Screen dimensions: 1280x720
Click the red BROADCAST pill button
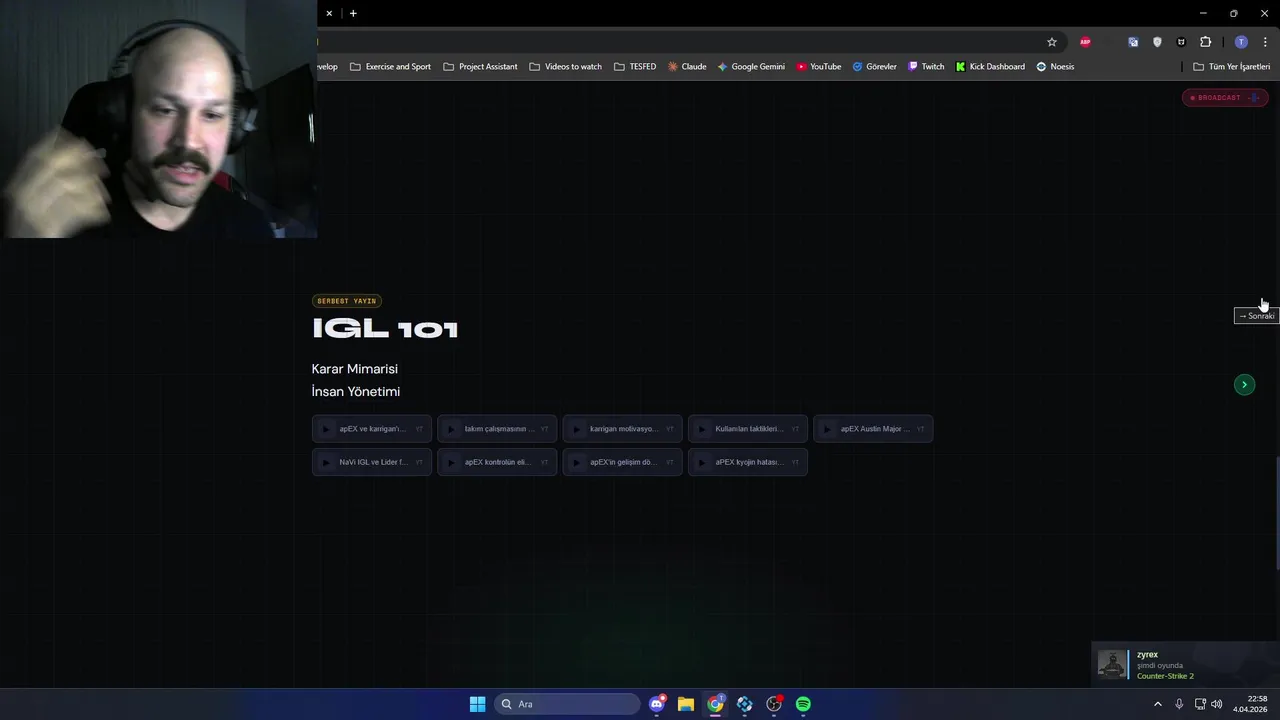point(1225,97)
